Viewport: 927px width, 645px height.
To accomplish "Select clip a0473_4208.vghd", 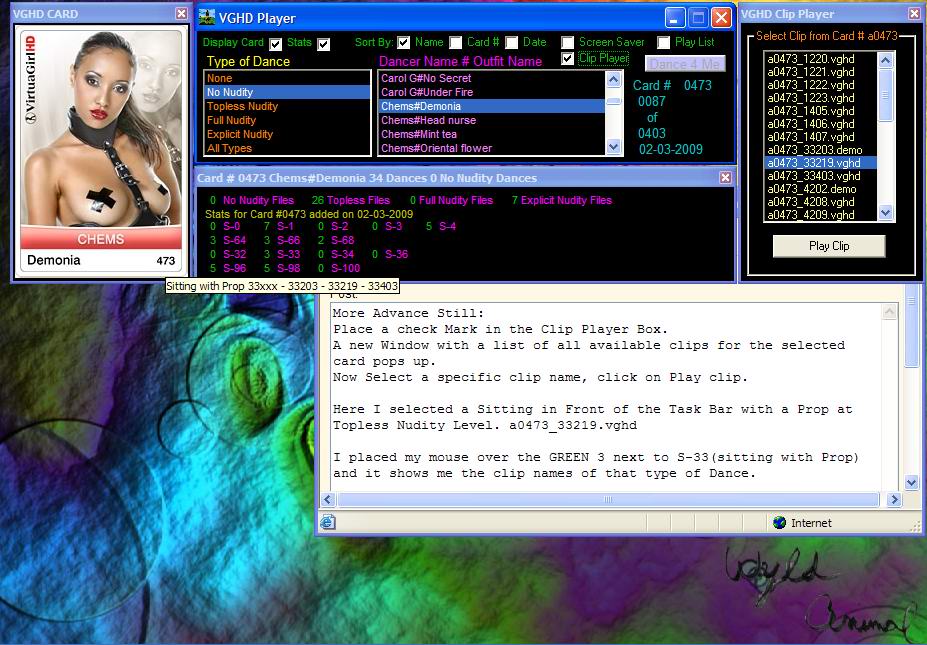I will (821, 202).
